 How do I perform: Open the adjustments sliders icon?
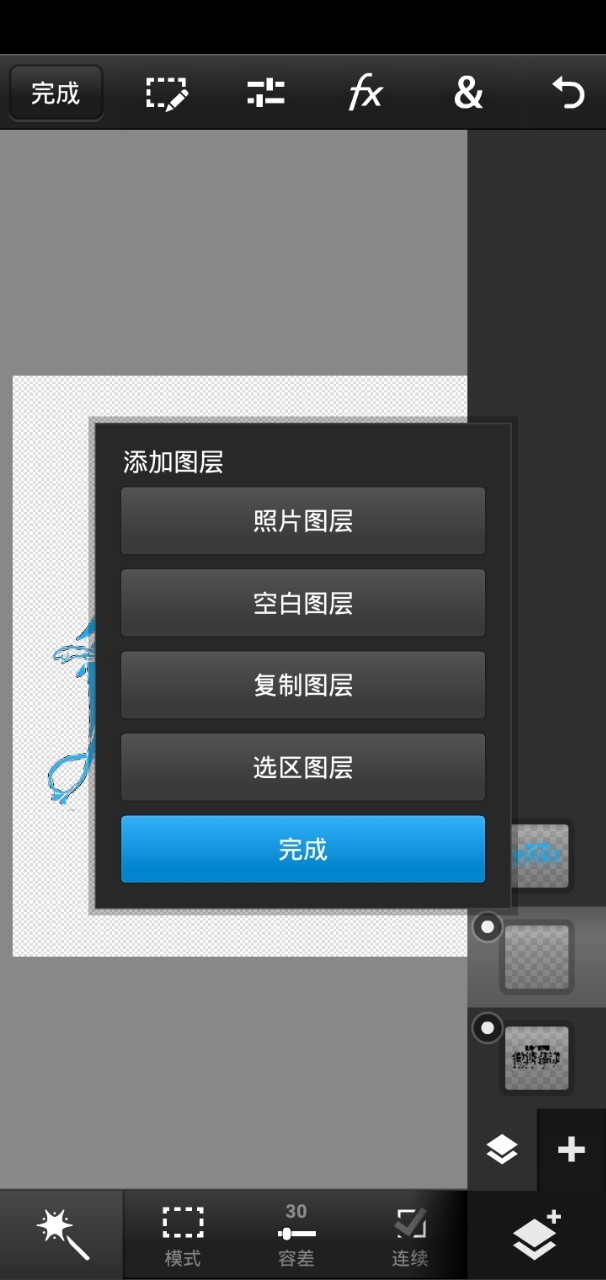click(x=266, y=93)
